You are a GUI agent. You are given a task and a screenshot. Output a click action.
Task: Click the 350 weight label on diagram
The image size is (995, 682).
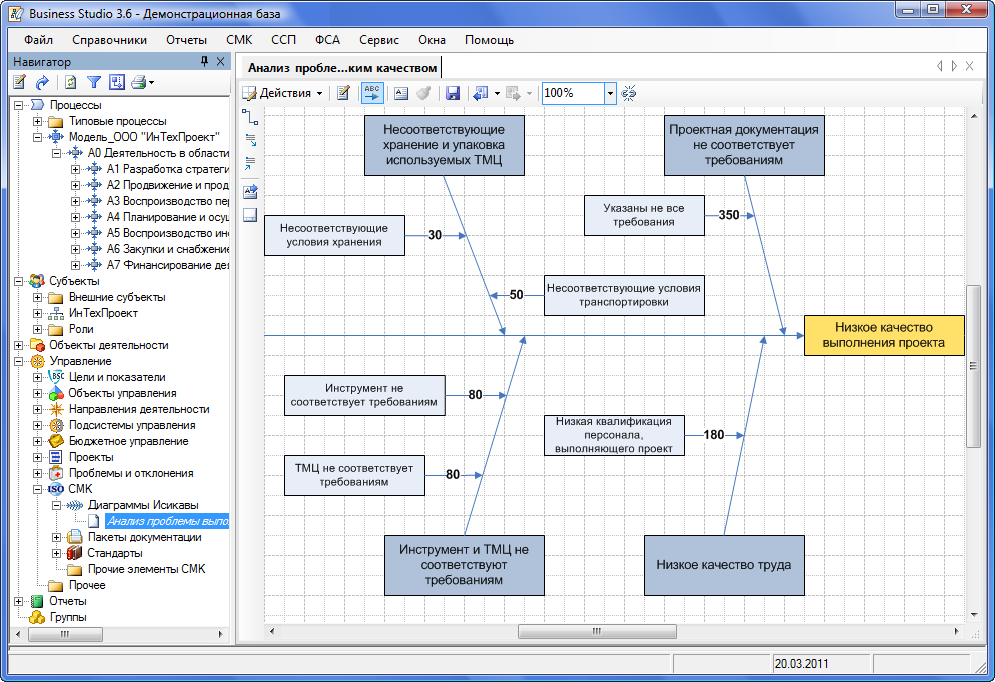click(728, 215)
